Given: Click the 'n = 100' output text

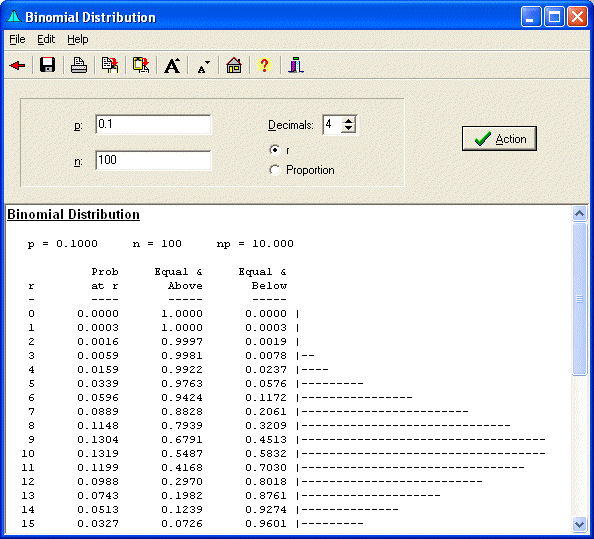Looking at the screenshot, I should (157, 244).
